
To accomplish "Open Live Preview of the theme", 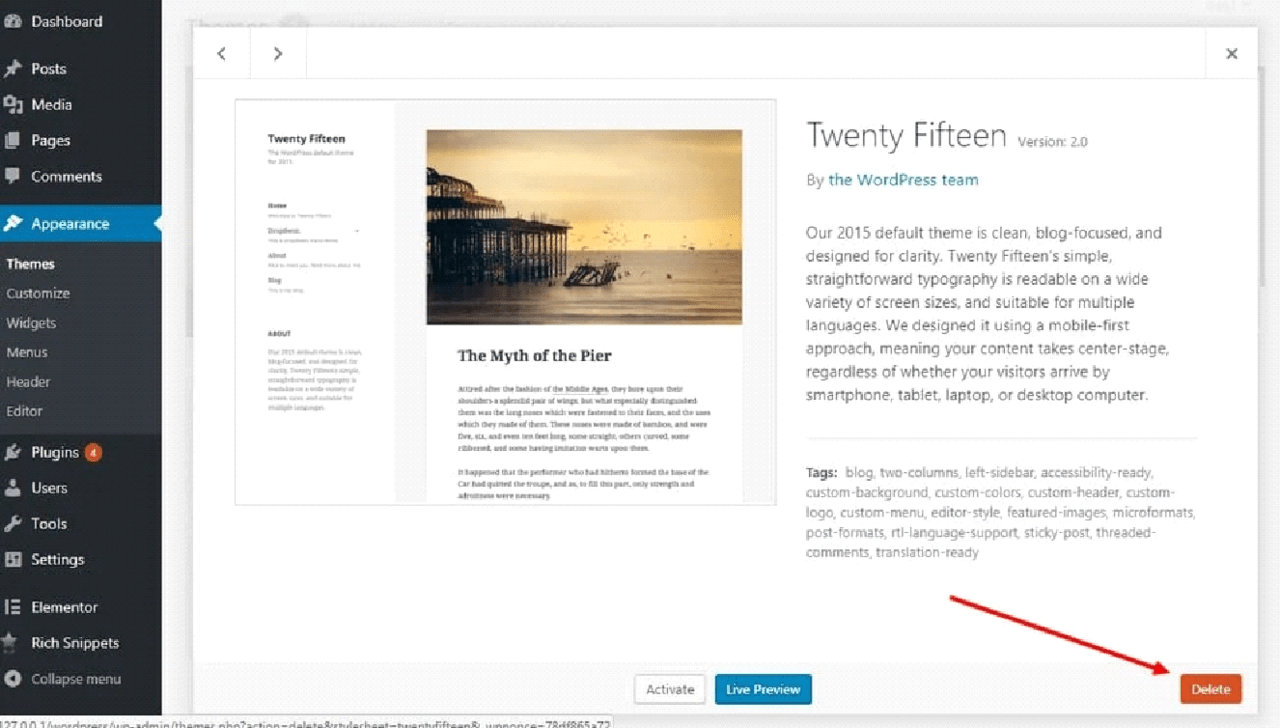I will click(x=763, y=689).
